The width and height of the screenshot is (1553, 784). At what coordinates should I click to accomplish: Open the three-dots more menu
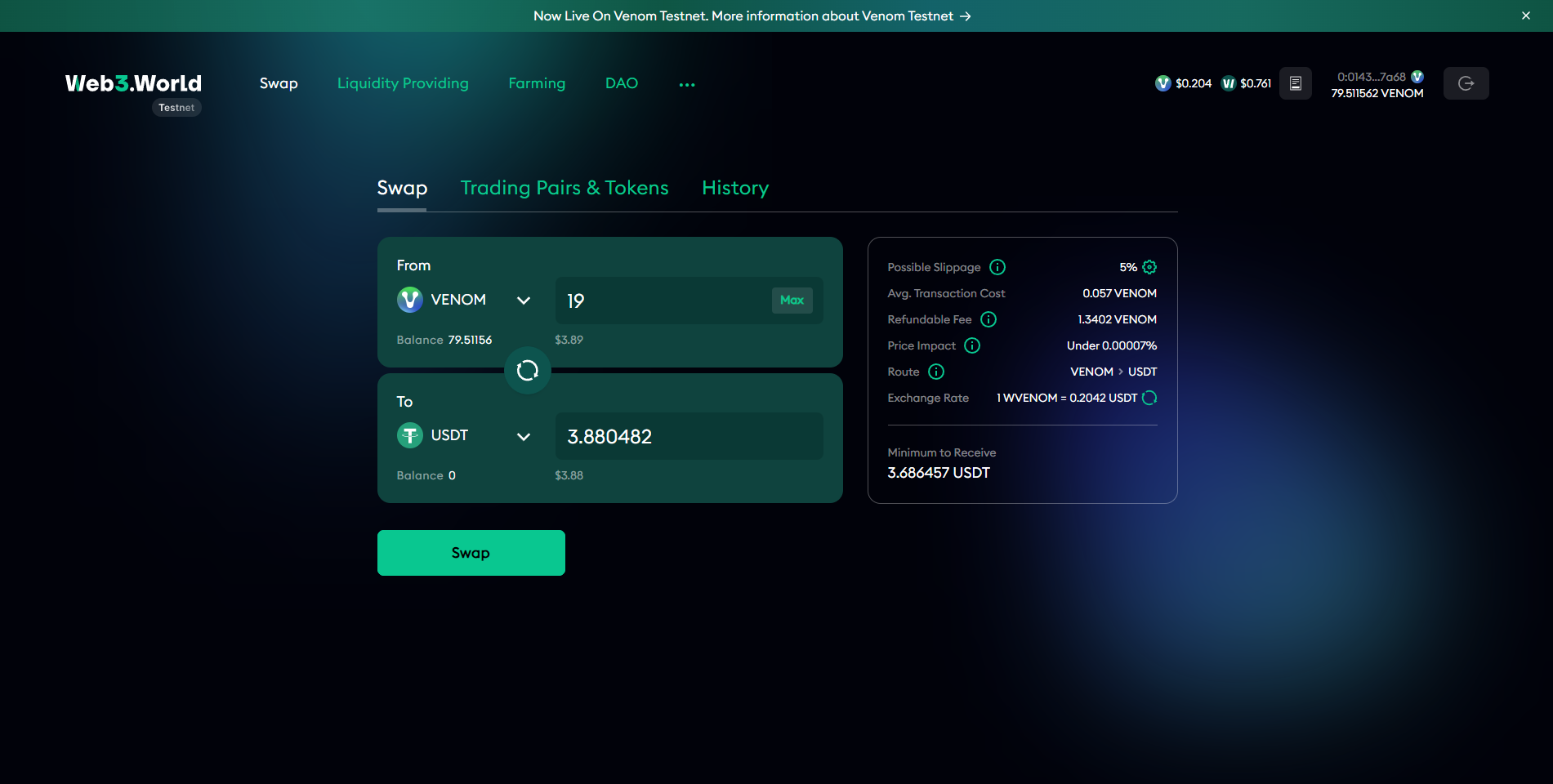687,84
